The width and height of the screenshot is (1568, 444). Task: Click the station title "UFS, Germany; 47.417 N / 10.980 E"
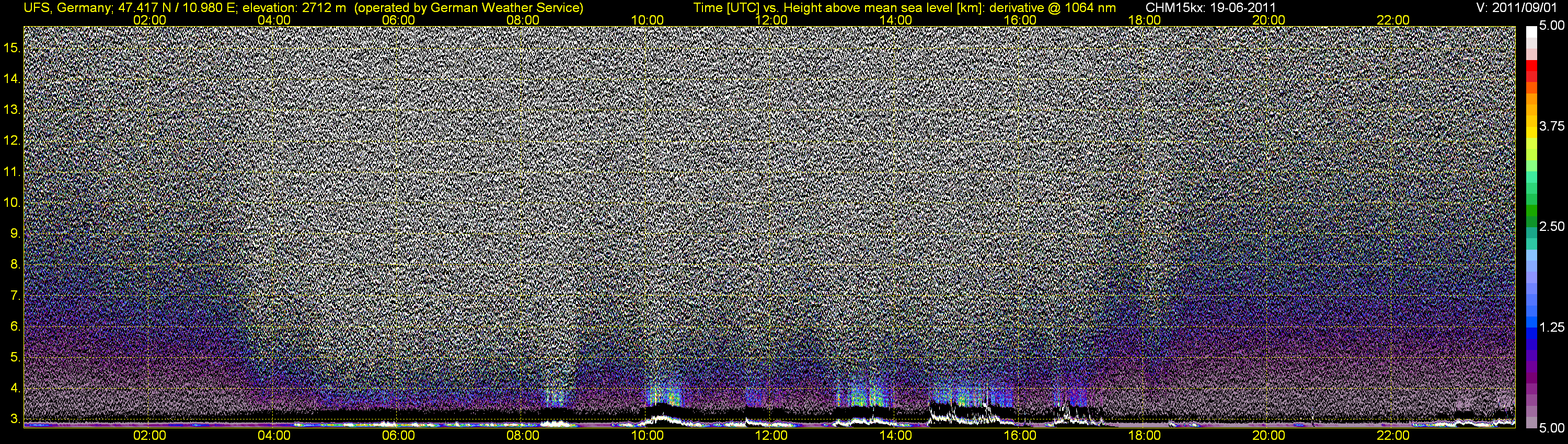(130, 8)
